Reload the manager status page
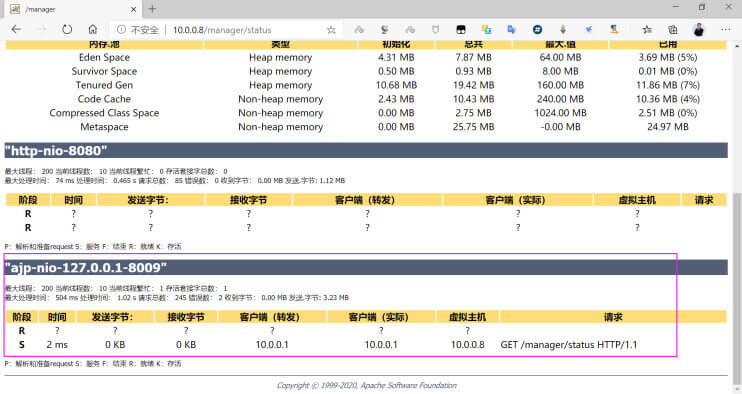Image resolution: width=742 pixels, height=394 pixels. [x=67, y=29]
